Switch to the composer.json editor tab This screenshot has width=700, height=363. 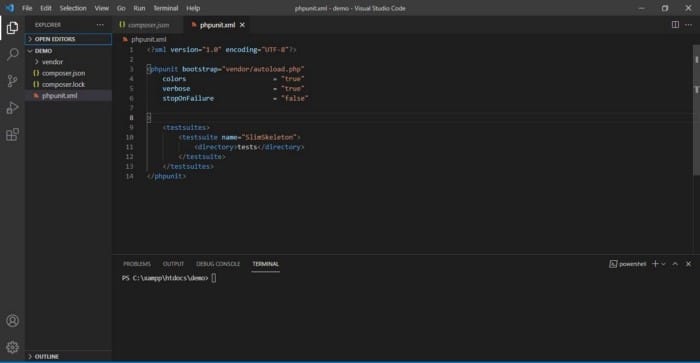(x=148, y=25)
